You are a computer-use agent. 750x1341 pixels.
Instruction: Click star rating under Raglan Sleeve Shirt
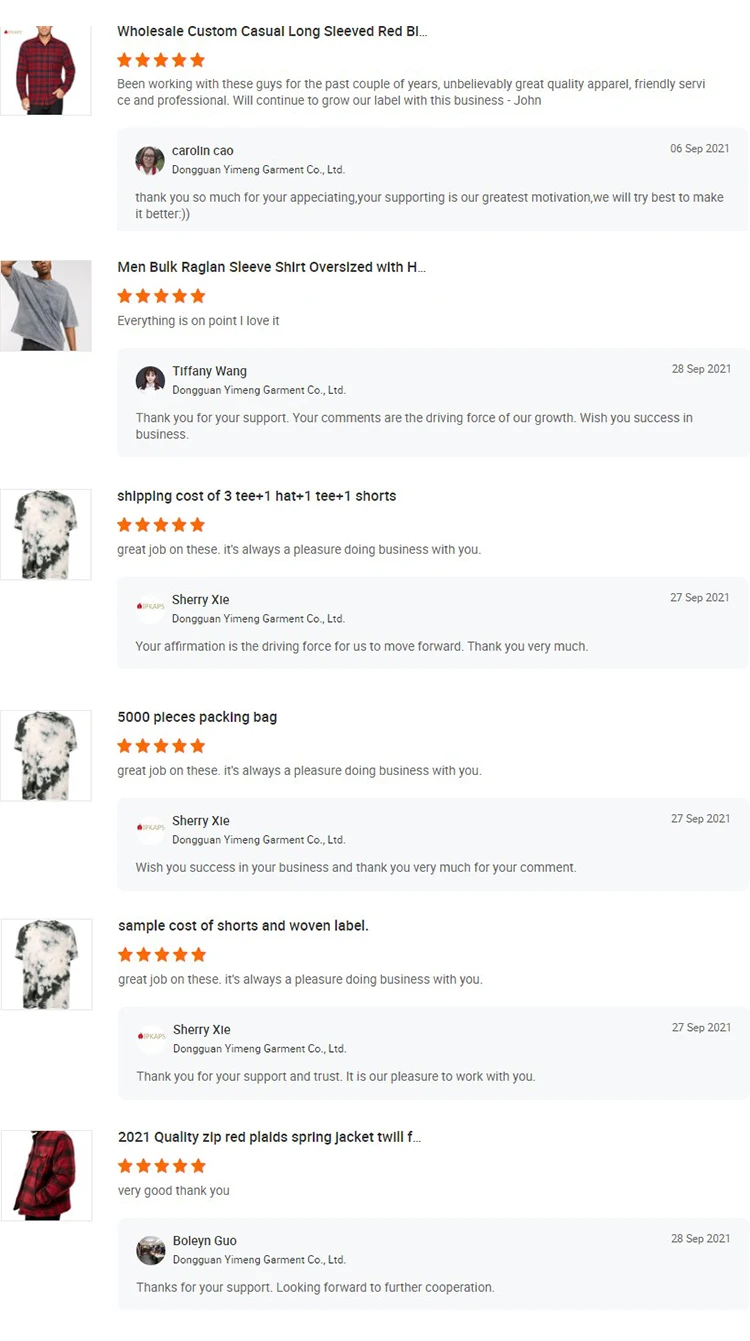[x=161, y=296]
